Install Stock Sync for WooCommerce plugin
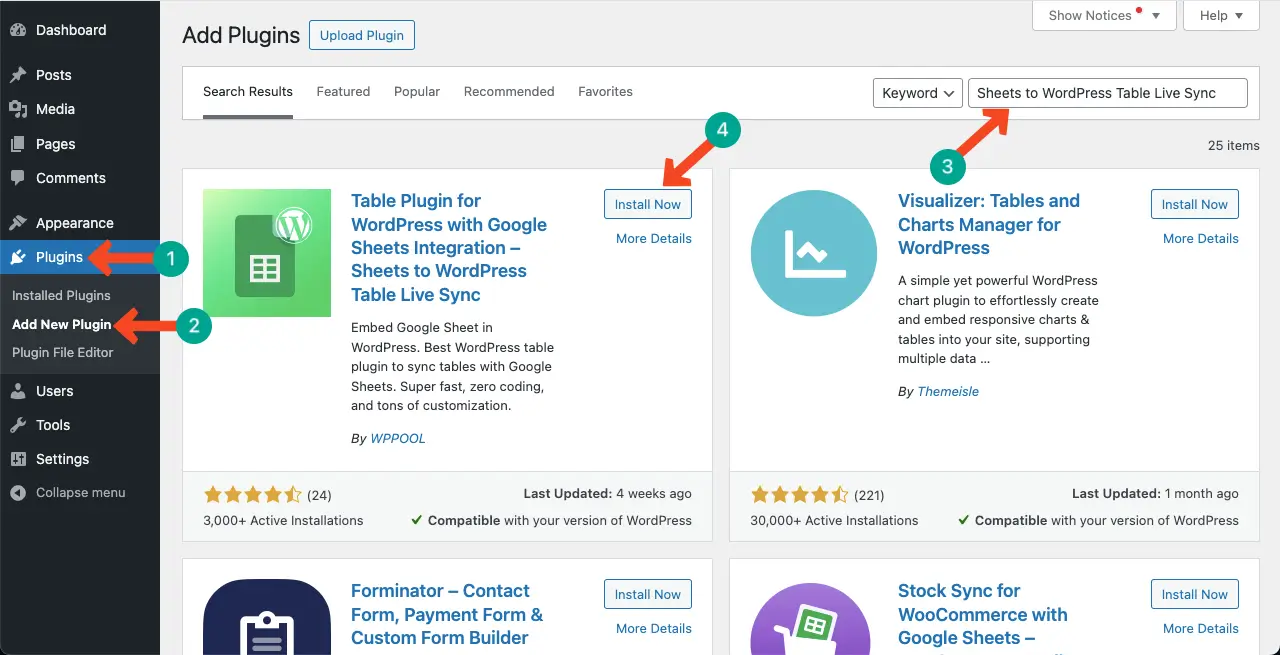The width and height of the screenshot is (1280, 655). pos(1195,594)
